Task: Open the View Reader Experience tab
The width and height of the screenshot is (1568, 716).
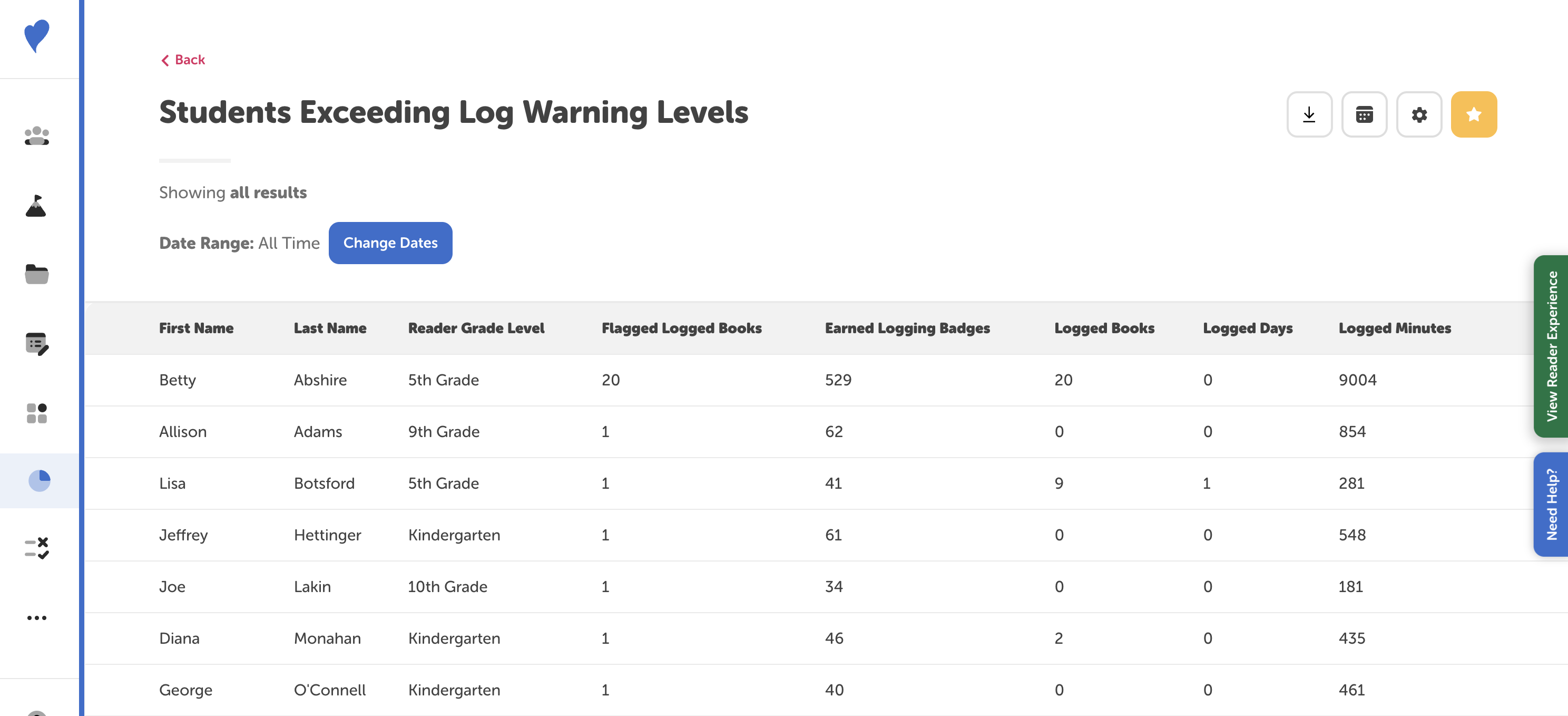Action: click(1552, 346)
